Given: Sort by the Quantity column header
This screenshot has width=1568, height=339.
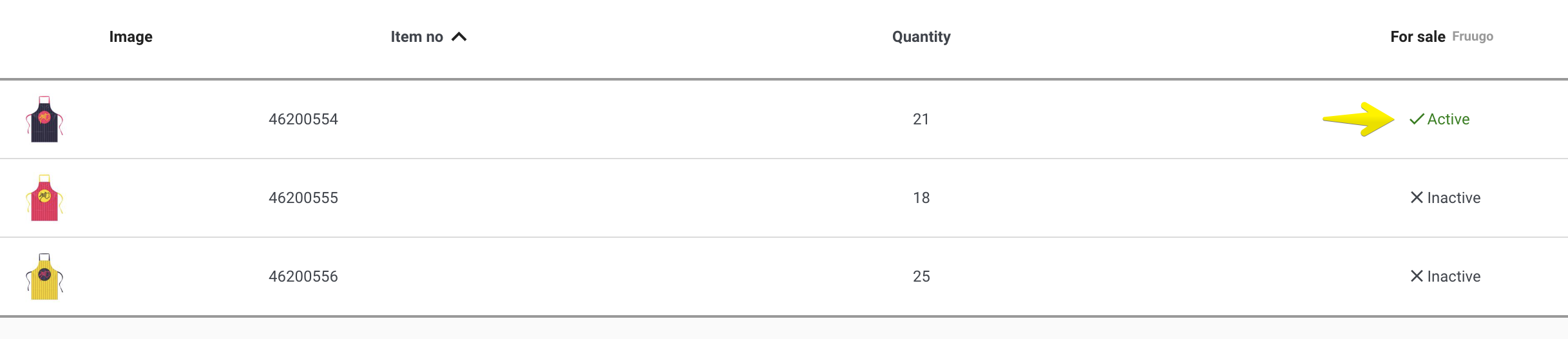Looking at the screenshot, I should [x=921, y=37].
